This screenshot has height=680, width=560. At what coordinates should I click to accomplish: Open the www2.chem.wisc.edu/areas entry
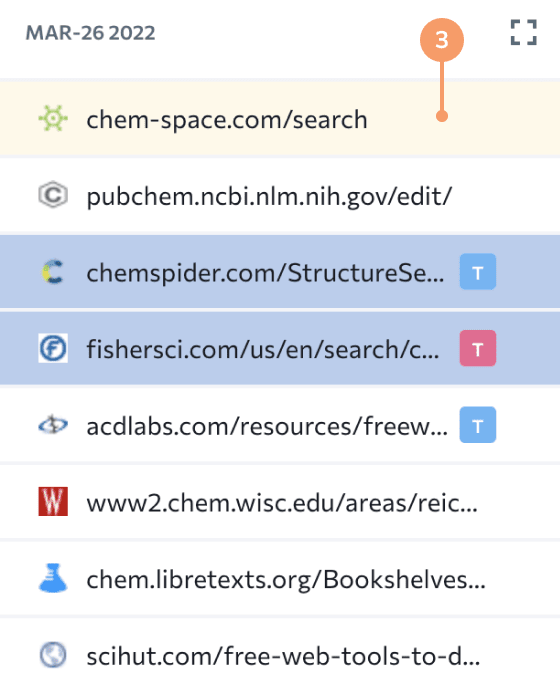[x=282, y=502]
